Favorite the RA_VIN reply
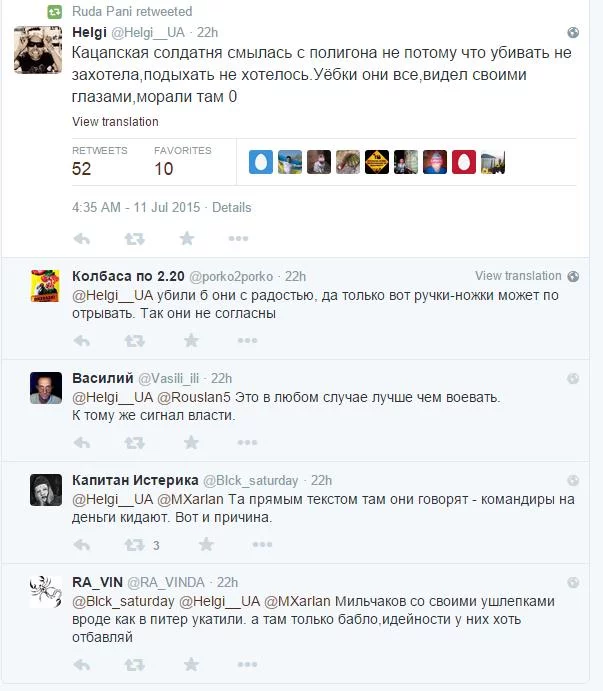The image size is (603, 691). coord(191,664)
